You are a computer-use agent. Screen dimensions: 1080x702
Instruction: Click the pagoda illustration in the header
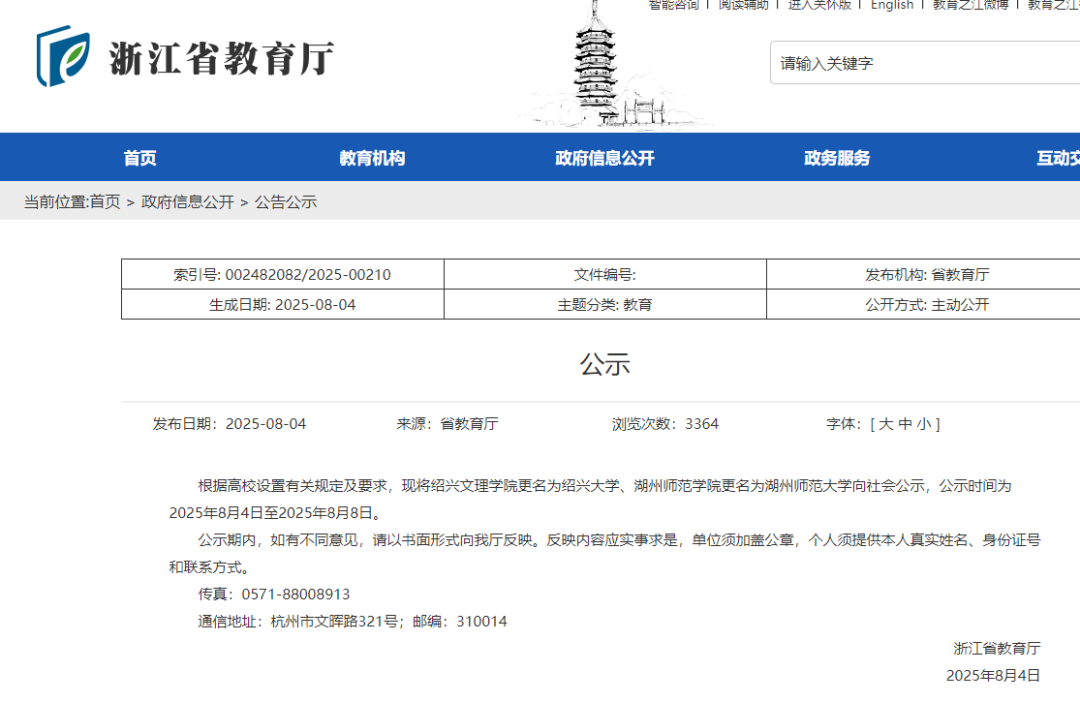tap(600, 65)
